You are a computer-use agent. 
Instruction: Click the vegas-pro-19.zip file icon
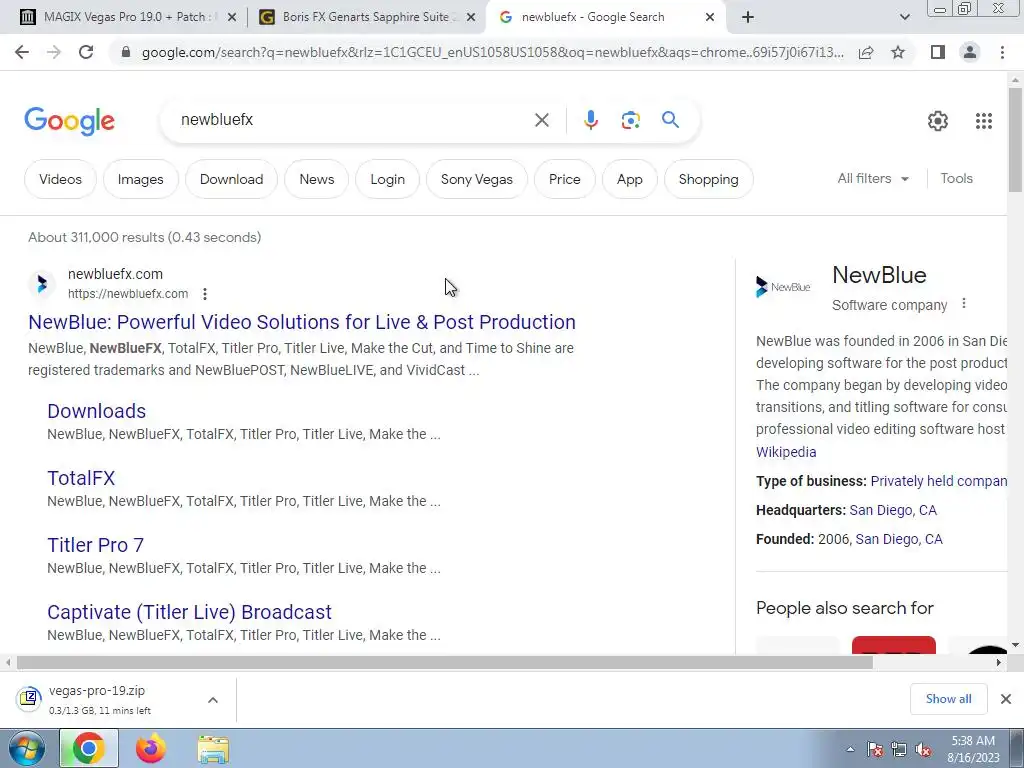point(29,699)
